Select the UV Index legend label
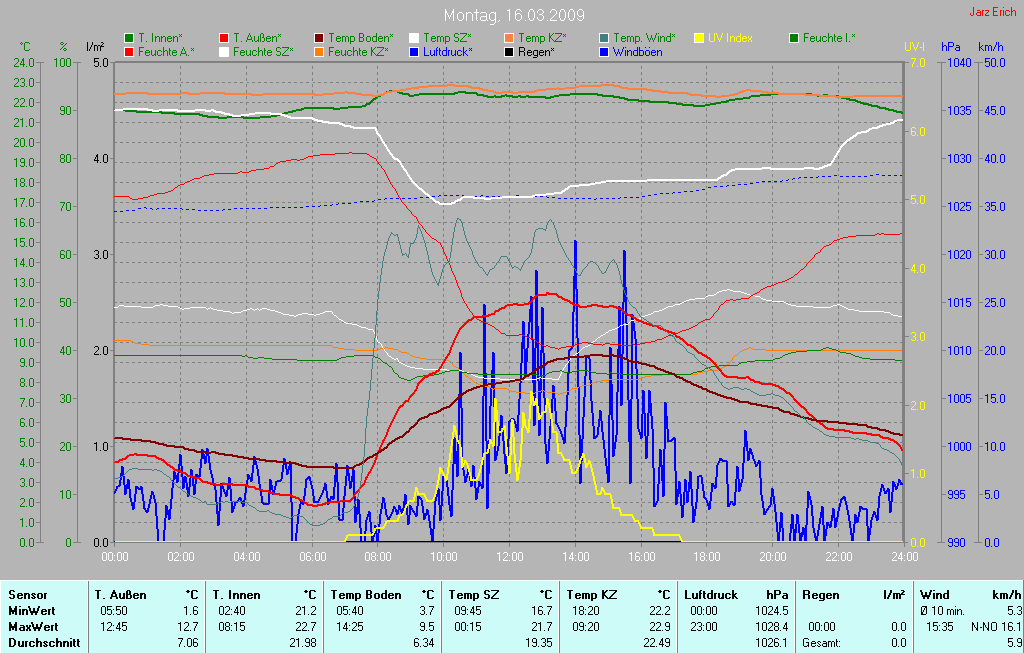Viewport: 1024px width, 653px height. pos(730,39)
